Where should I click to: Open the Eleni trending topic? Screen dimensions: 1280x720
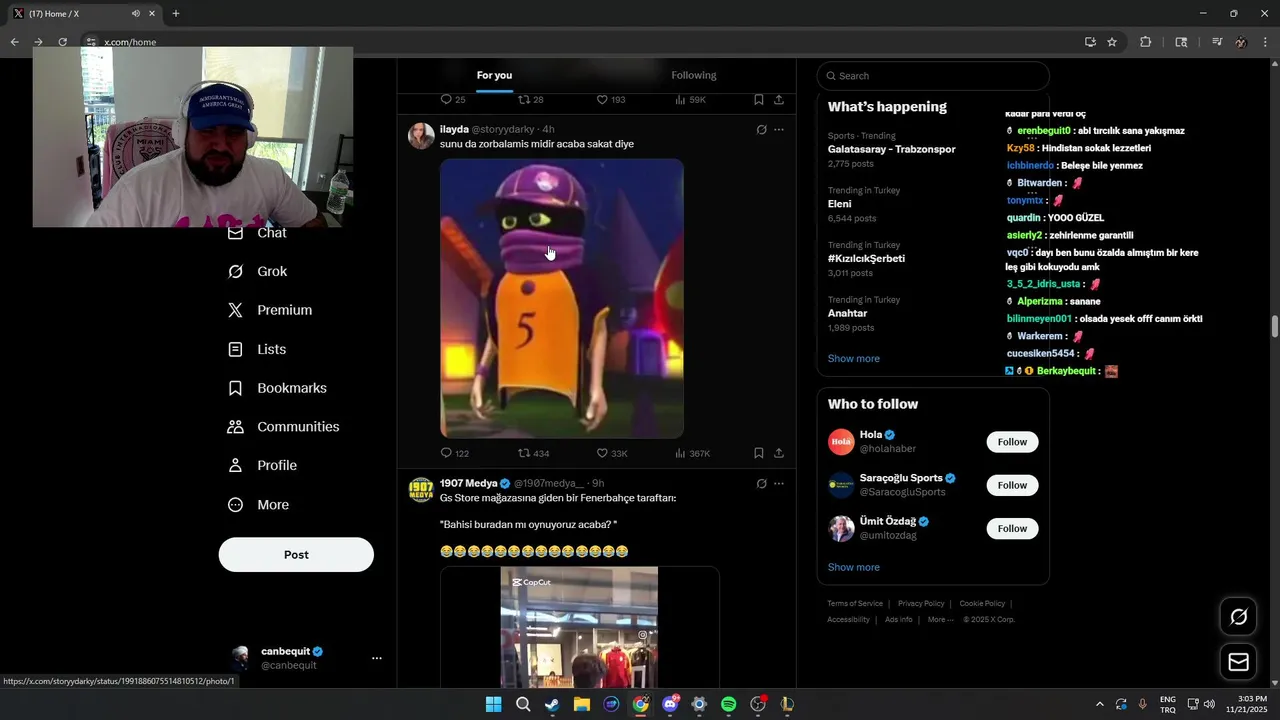(840, 204)
